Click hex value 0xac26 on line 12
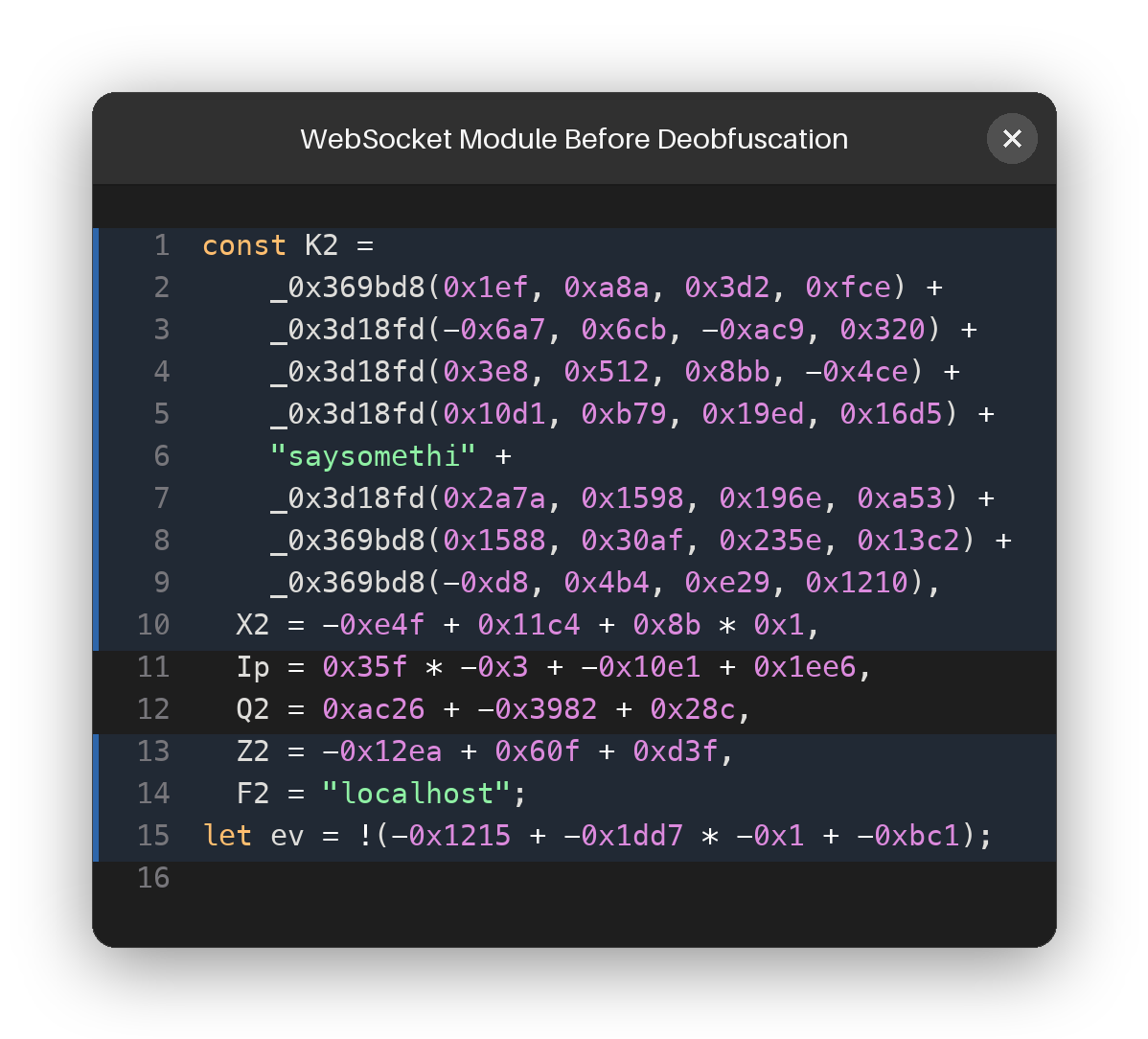Viewport: 1148px width, 1039px height. (x=374, y=708)
